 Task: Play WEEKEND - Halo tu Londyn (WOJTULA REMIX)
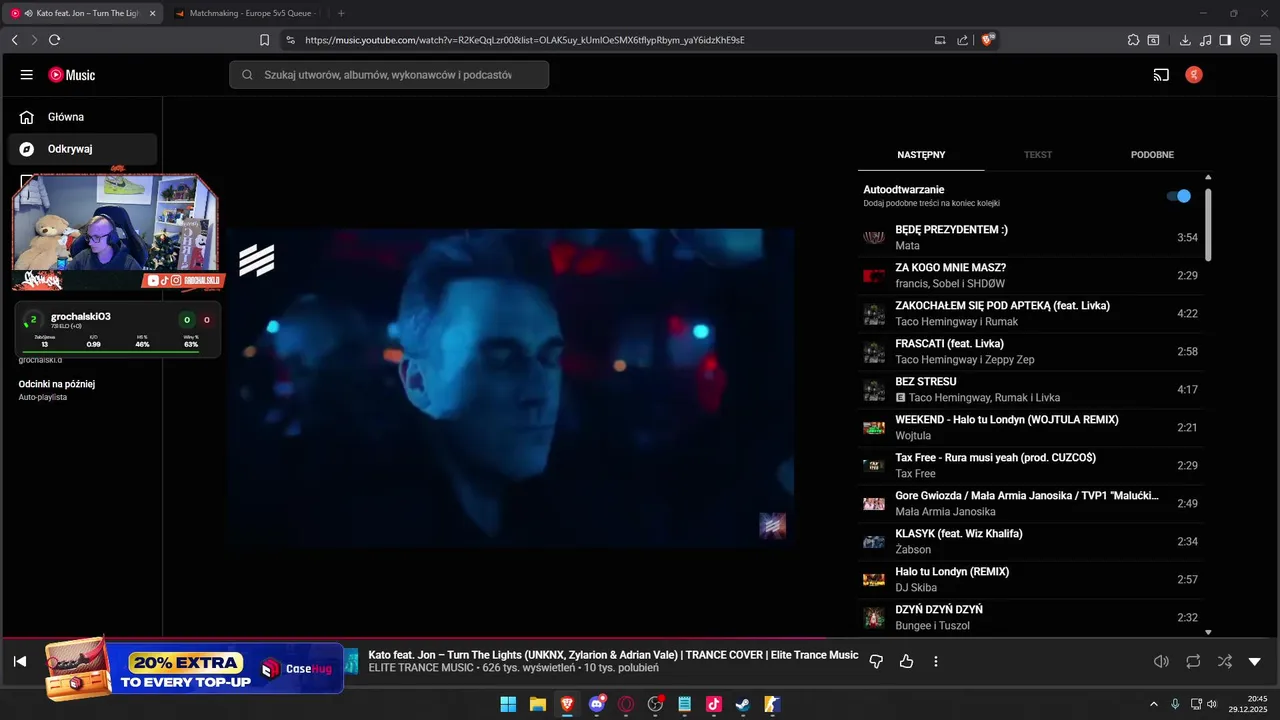point(1030,427)
